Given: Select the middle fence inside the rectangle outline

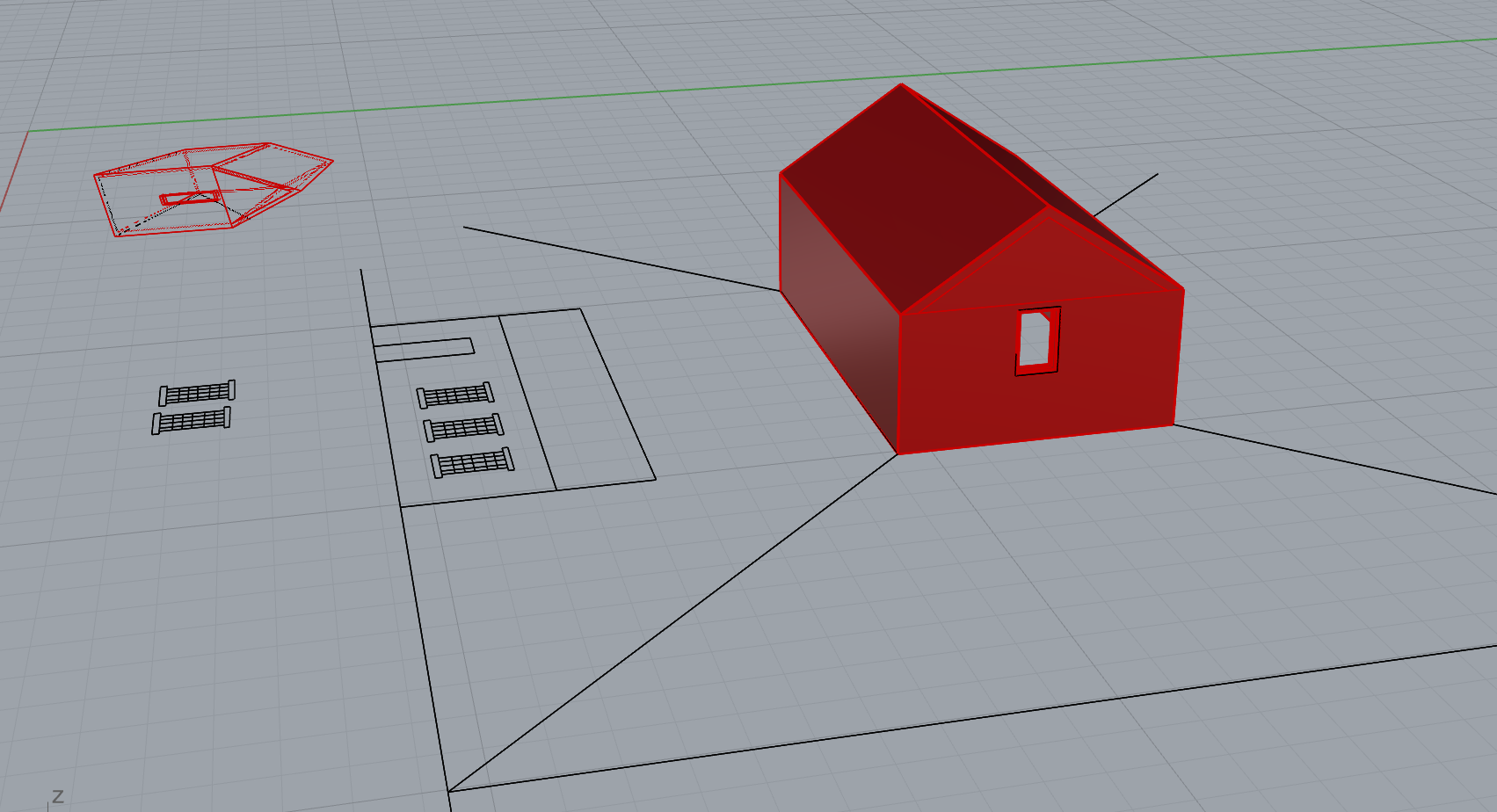Looking at the screenshot, I should 463,428.
